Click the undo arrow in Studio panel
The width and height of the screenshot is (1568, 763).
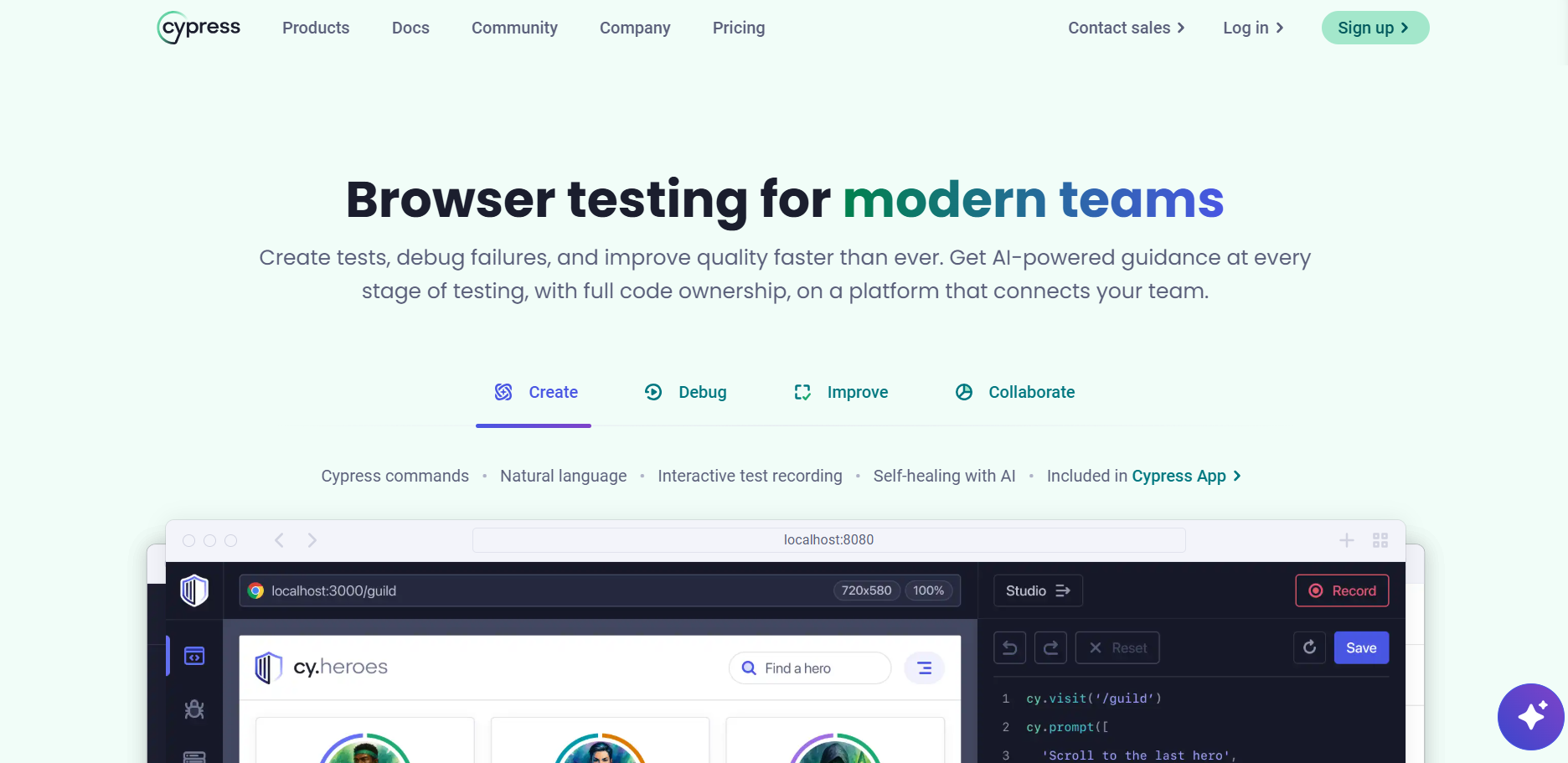point(1009,648)
